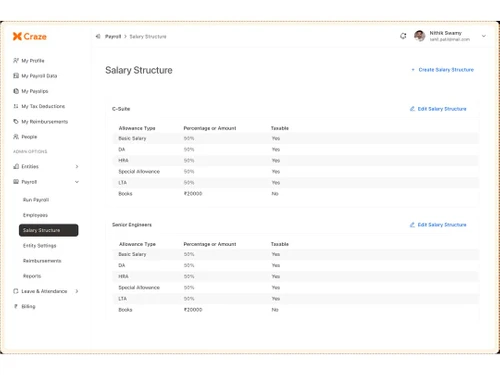Click Edit Salary Structure for Senior Engineers
500x375 pixels.
click(x=442, y=225)
